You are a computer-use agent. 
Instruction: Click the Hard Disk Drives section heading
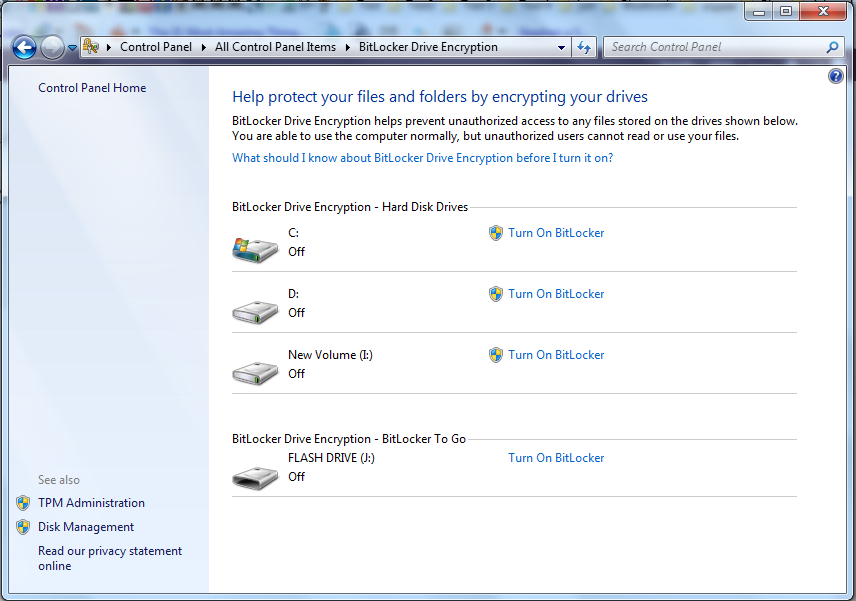coord(350,207)
